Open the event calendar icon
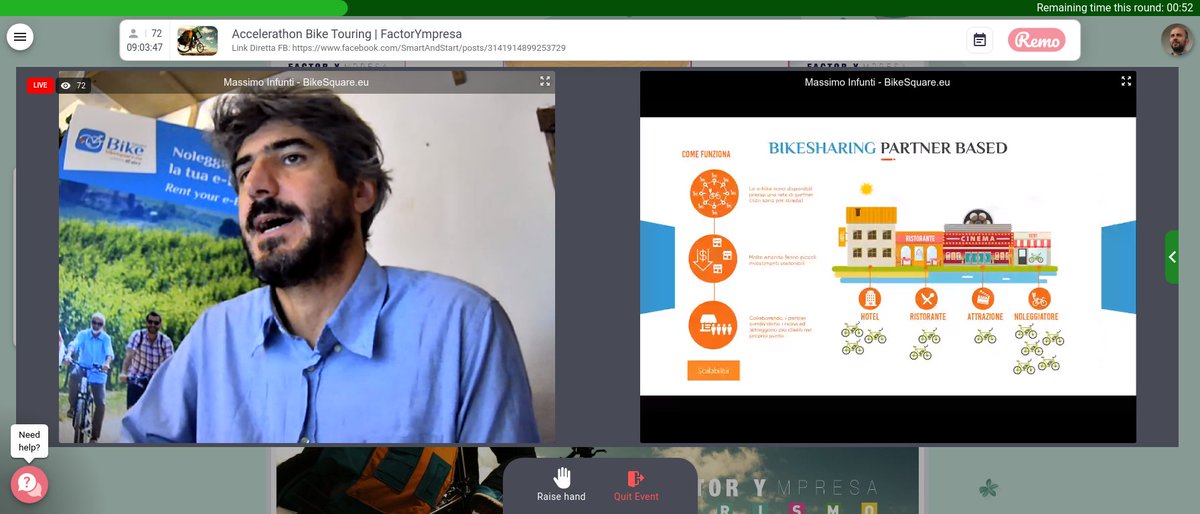1200x514 pixels. tap(980, 40)
